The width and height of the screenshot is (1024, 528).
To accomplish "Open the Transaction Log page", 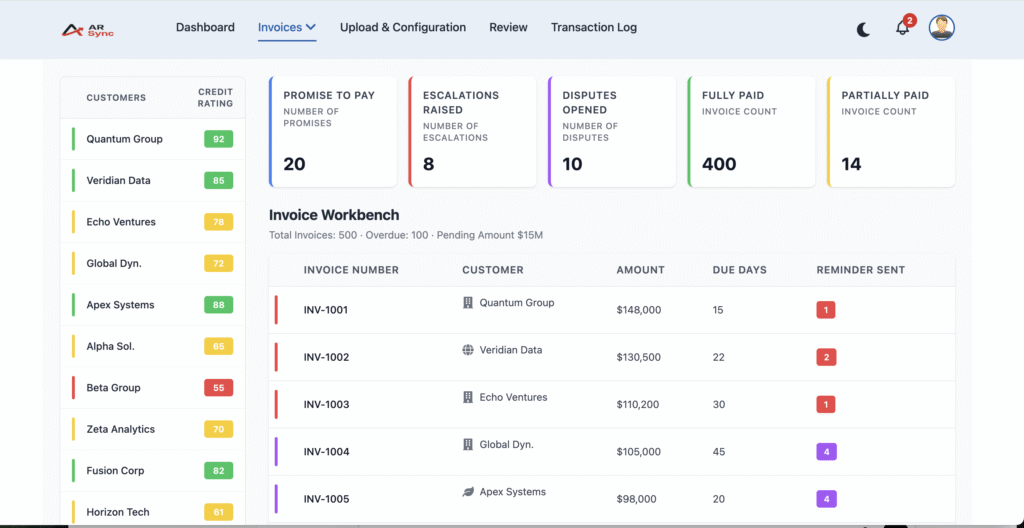I will 593,27.
